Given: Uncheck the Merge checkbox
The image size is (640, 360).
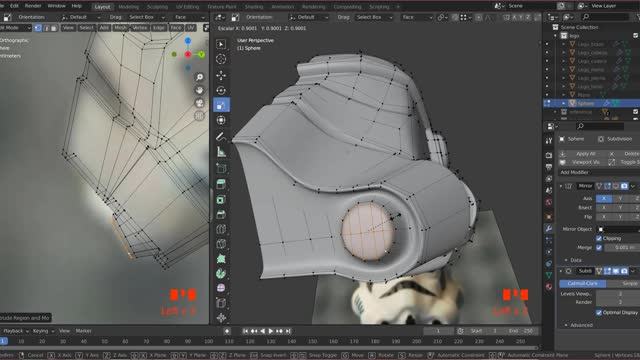Looking at the screenshot, I should click(x=599, y=248).
